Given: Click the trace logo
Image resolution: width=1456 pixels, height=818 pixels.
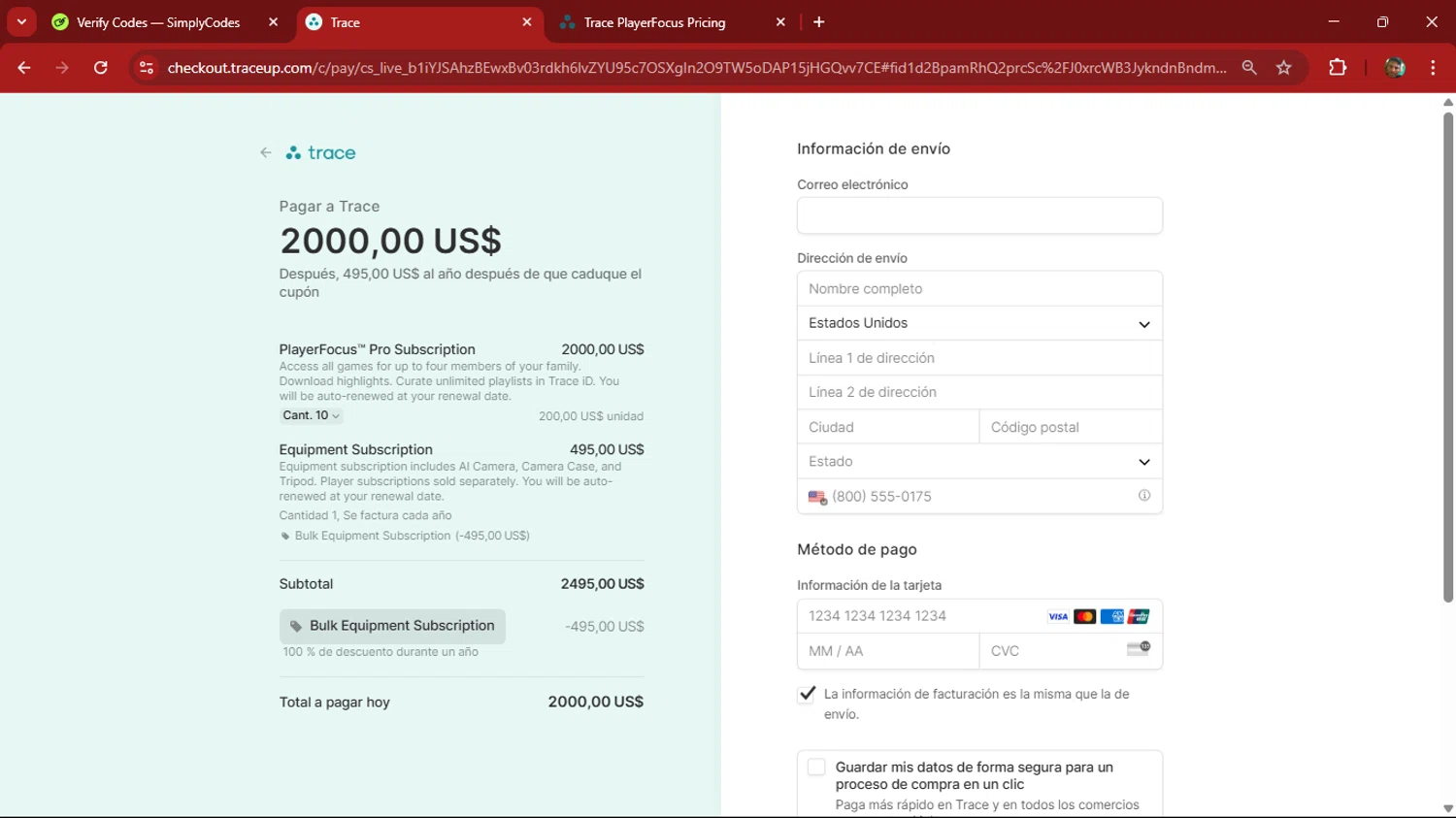Looking at the screenshot, I should 321,153.
